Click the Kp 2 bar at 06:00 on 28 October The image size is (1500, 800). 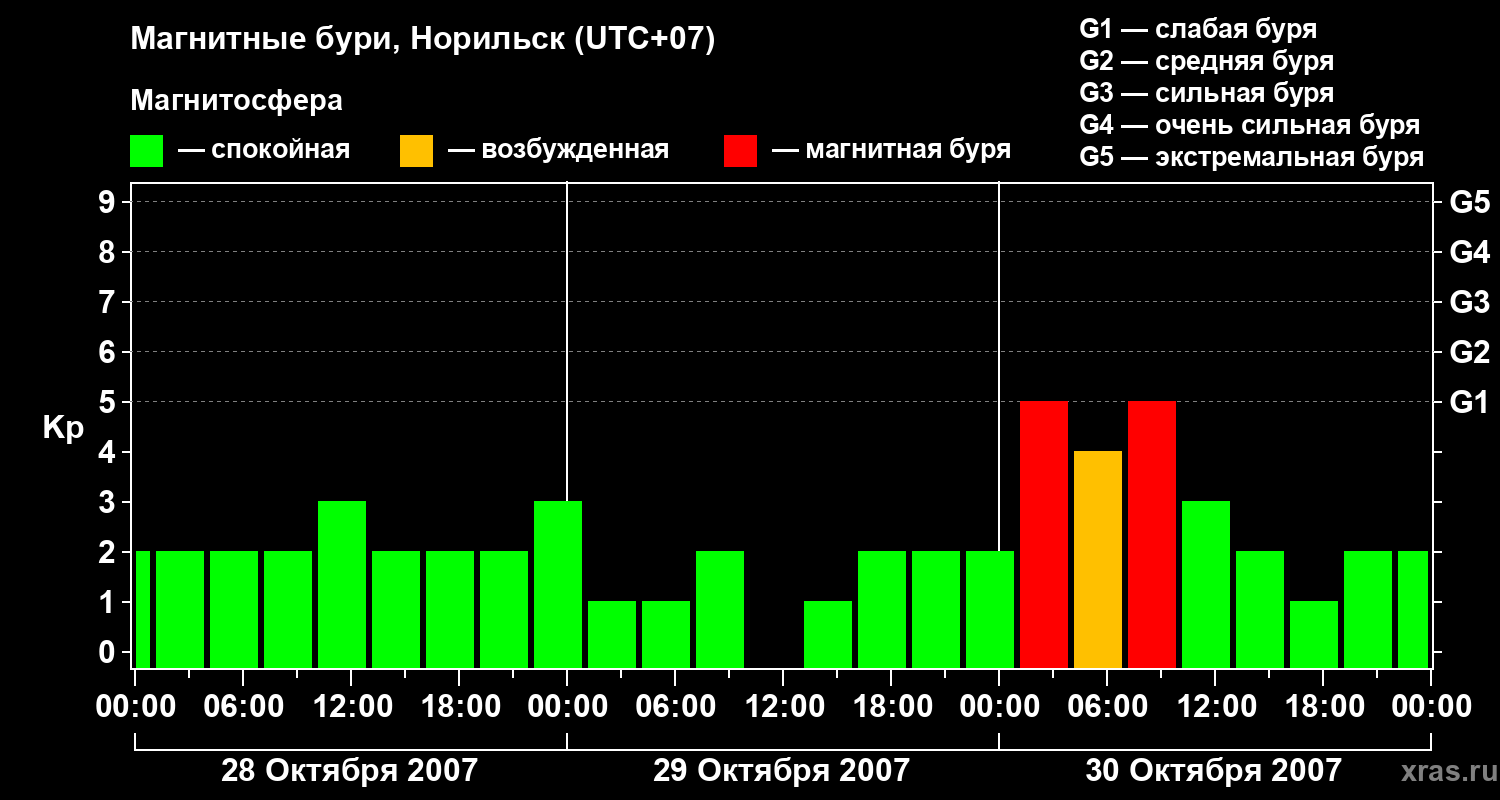234,609
